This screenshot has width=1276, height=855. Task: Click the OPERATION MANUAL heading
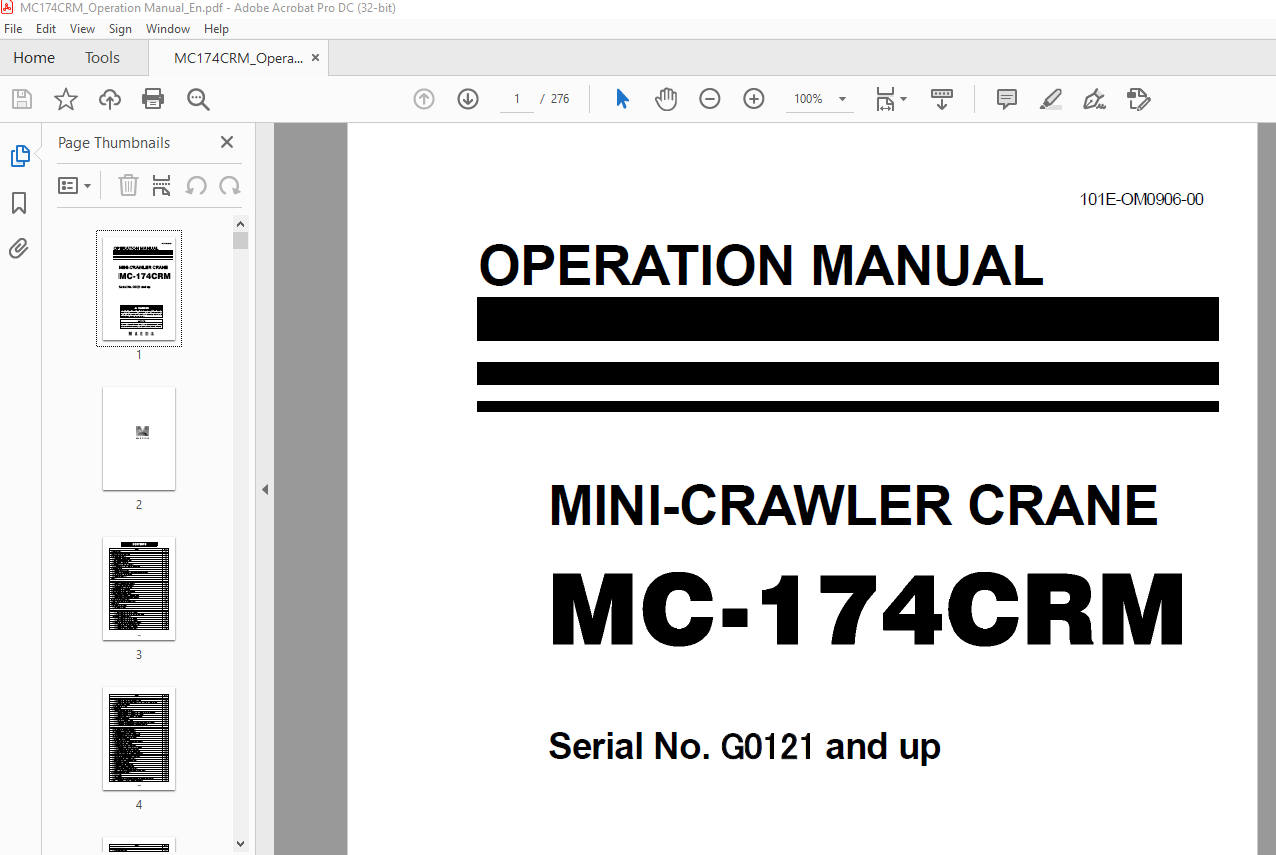[761, 266]
